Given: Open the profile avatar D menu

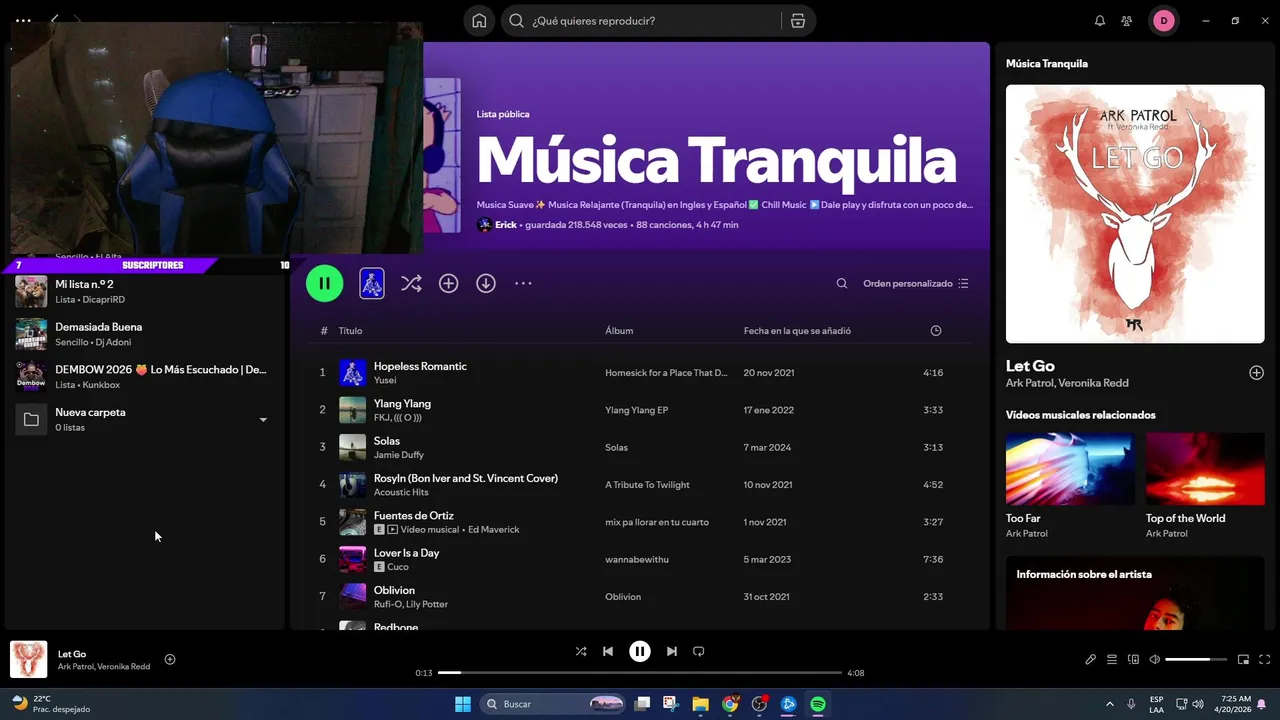Looking at the screenshot, I should point(1163,21).
